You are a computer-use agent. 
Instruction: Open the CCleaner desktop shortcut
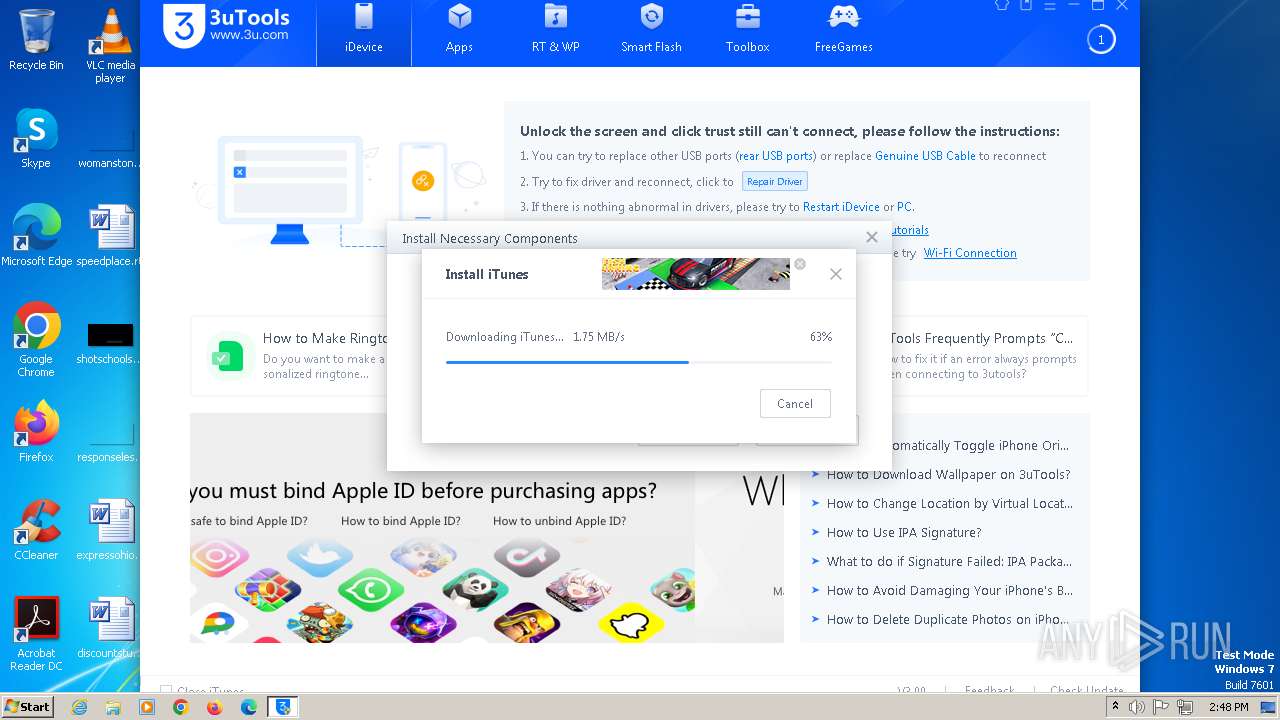[36, 530]
